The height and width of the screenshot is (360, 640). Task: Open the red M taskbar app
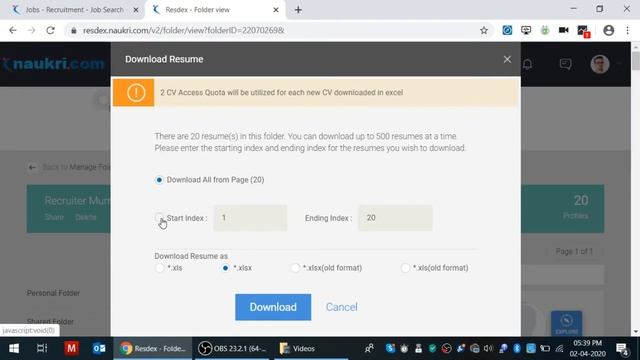tap(71, 348)
